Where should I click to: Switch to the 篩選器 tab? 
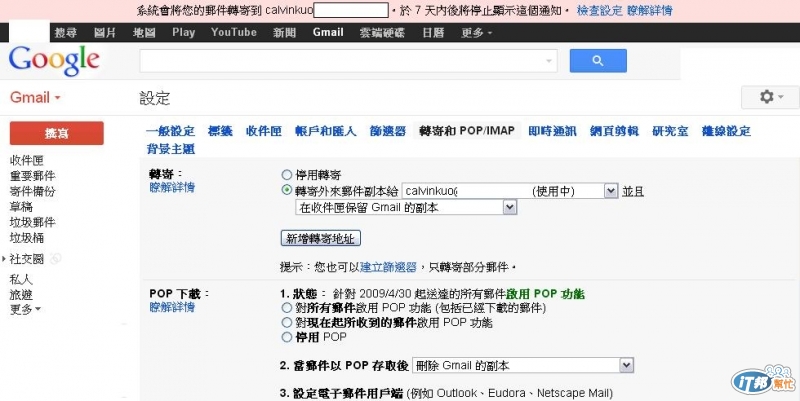coord(388,131)
